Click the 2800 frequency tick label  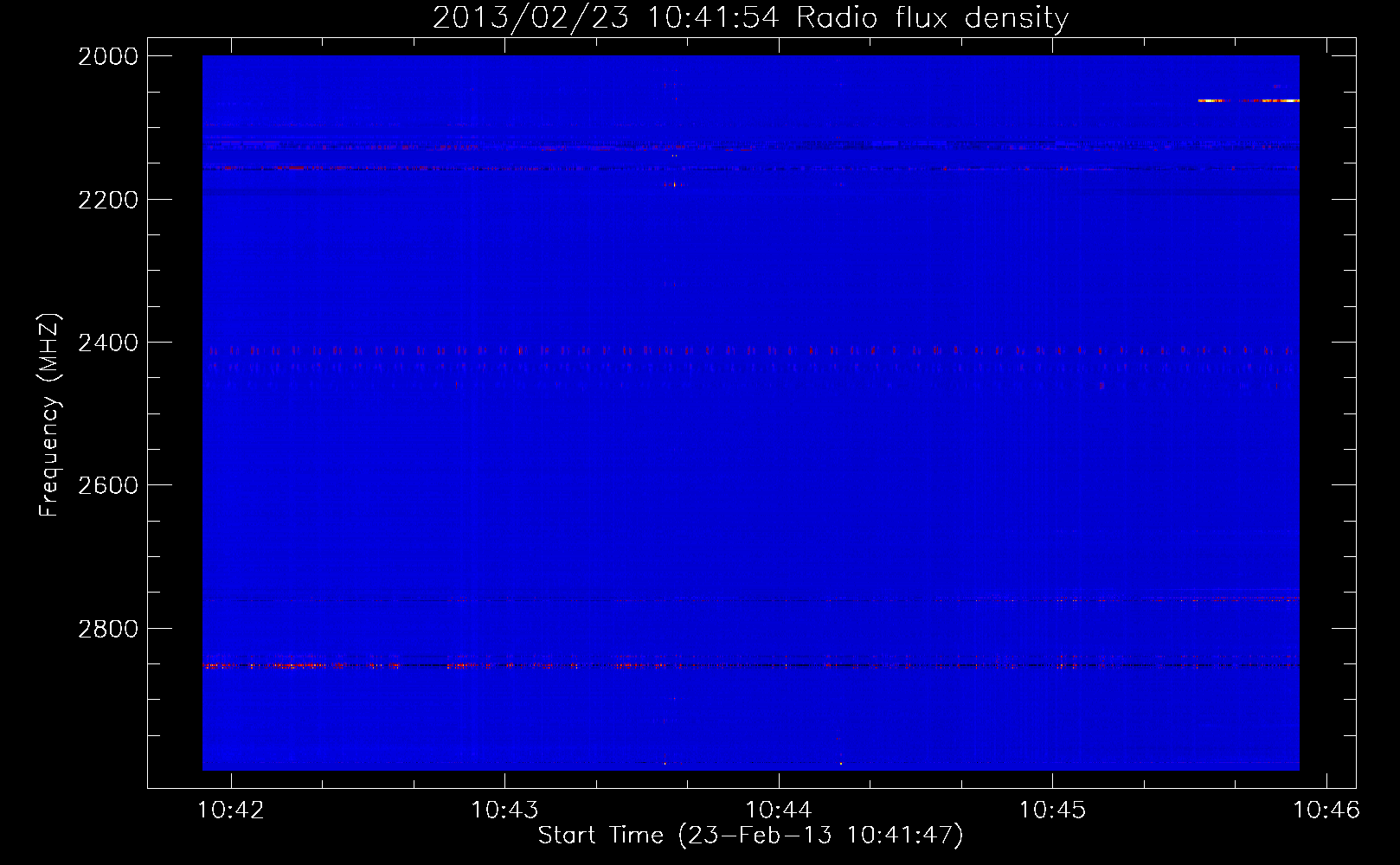108,629
